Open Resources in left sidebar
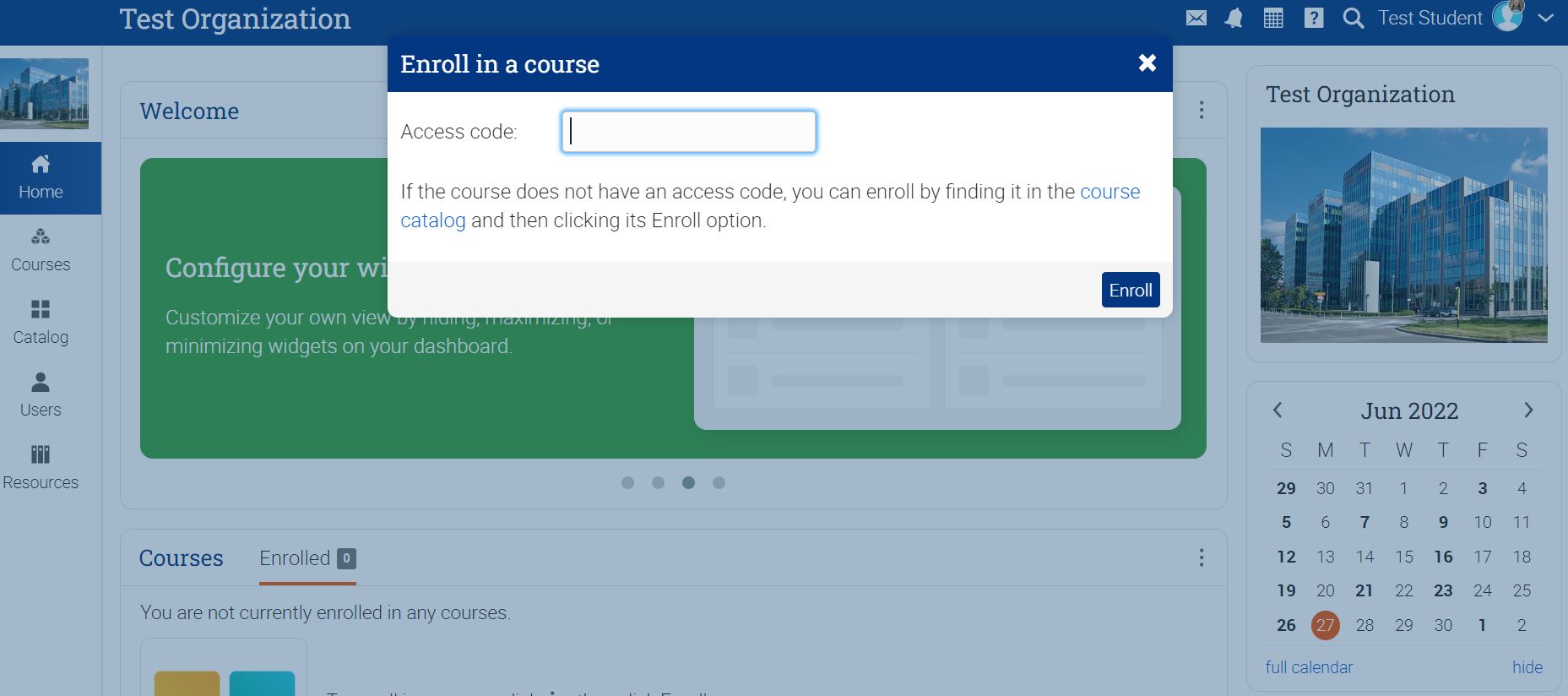 tap(41, 468)
